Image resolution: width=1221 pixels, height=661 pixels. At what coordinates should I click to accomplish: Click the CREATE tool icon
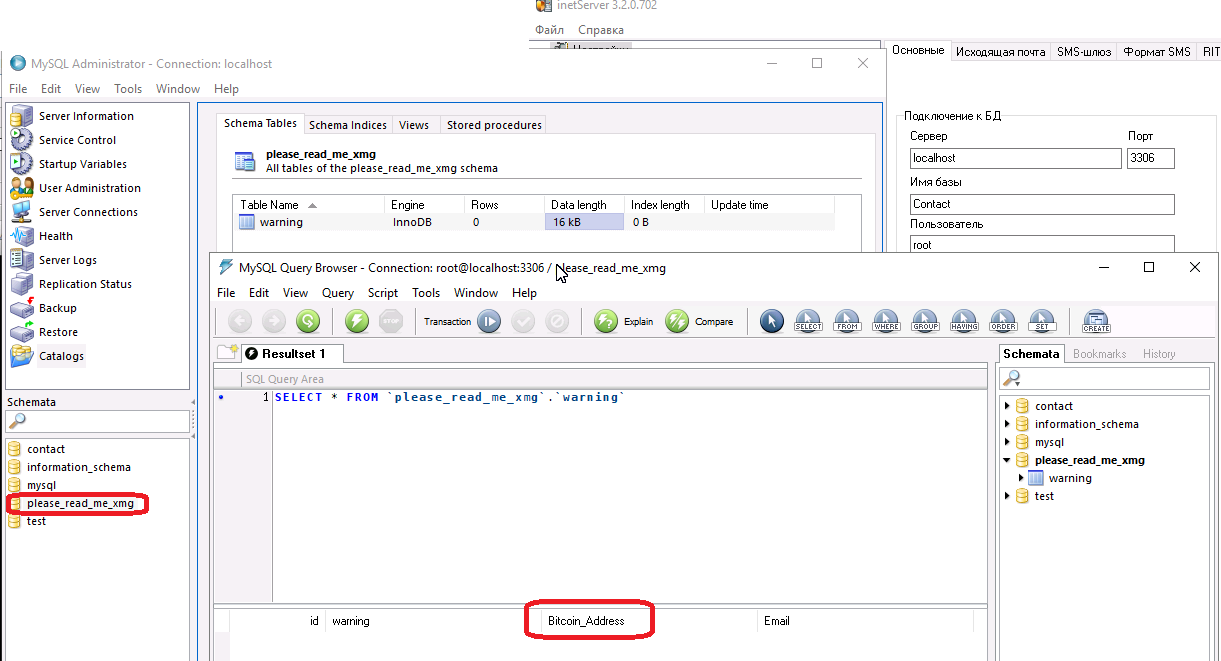click(1096, 321)
